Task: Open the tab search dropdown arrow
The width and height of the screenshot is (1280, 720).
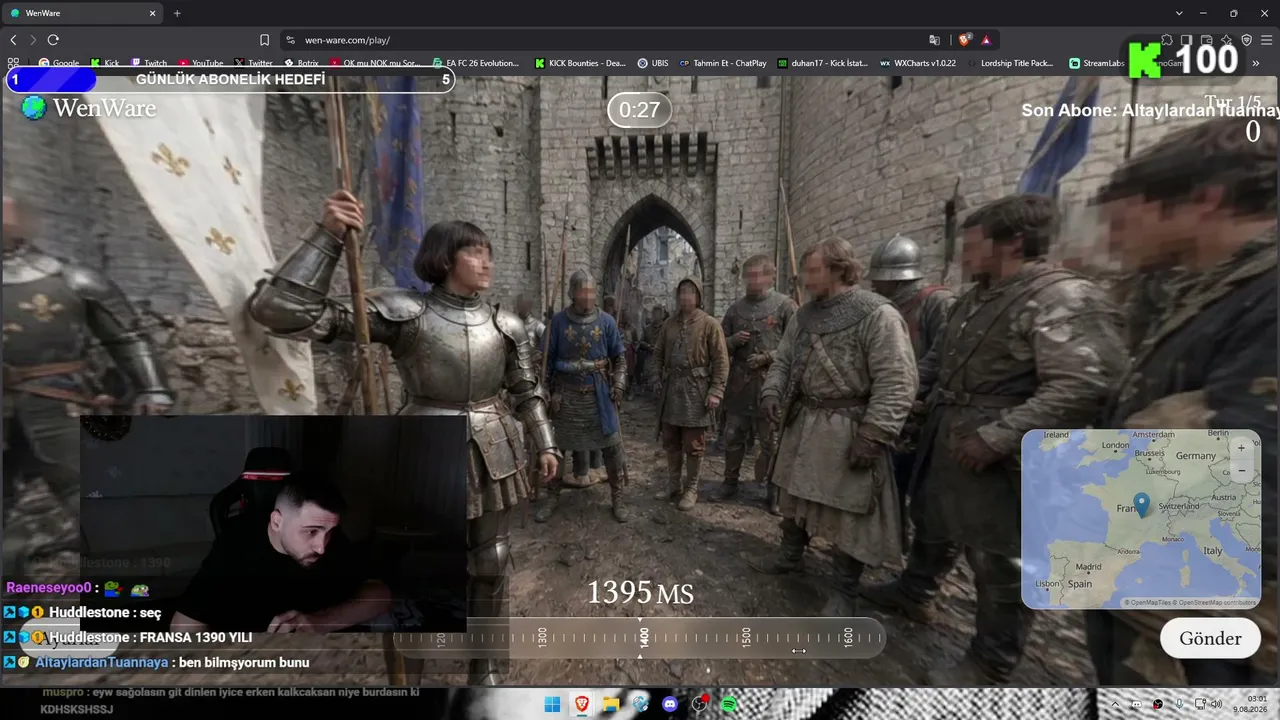Action: point(1179,13)
